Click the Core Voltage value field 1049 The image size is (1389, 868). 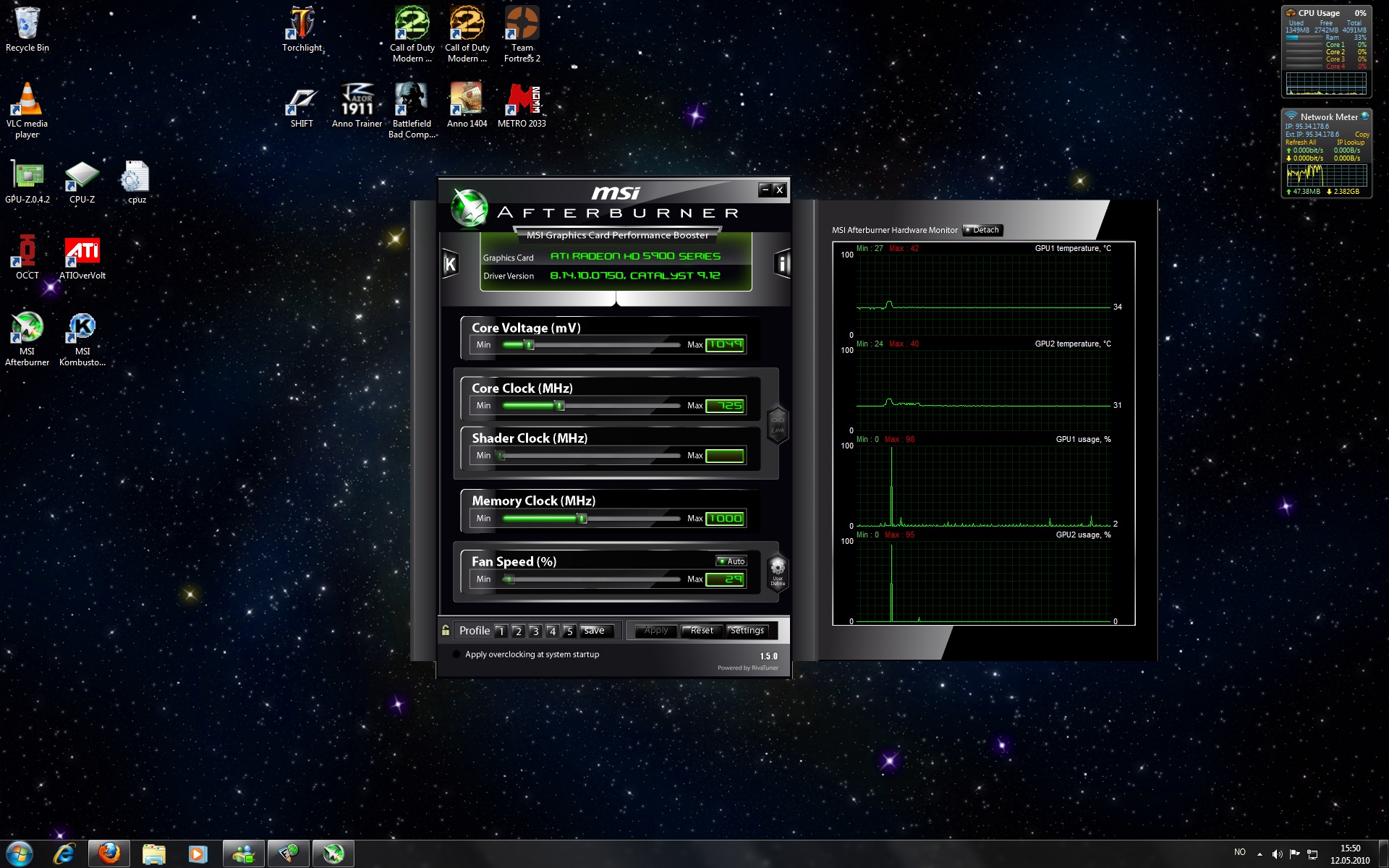pyautogui.click(x=725, y=345)
